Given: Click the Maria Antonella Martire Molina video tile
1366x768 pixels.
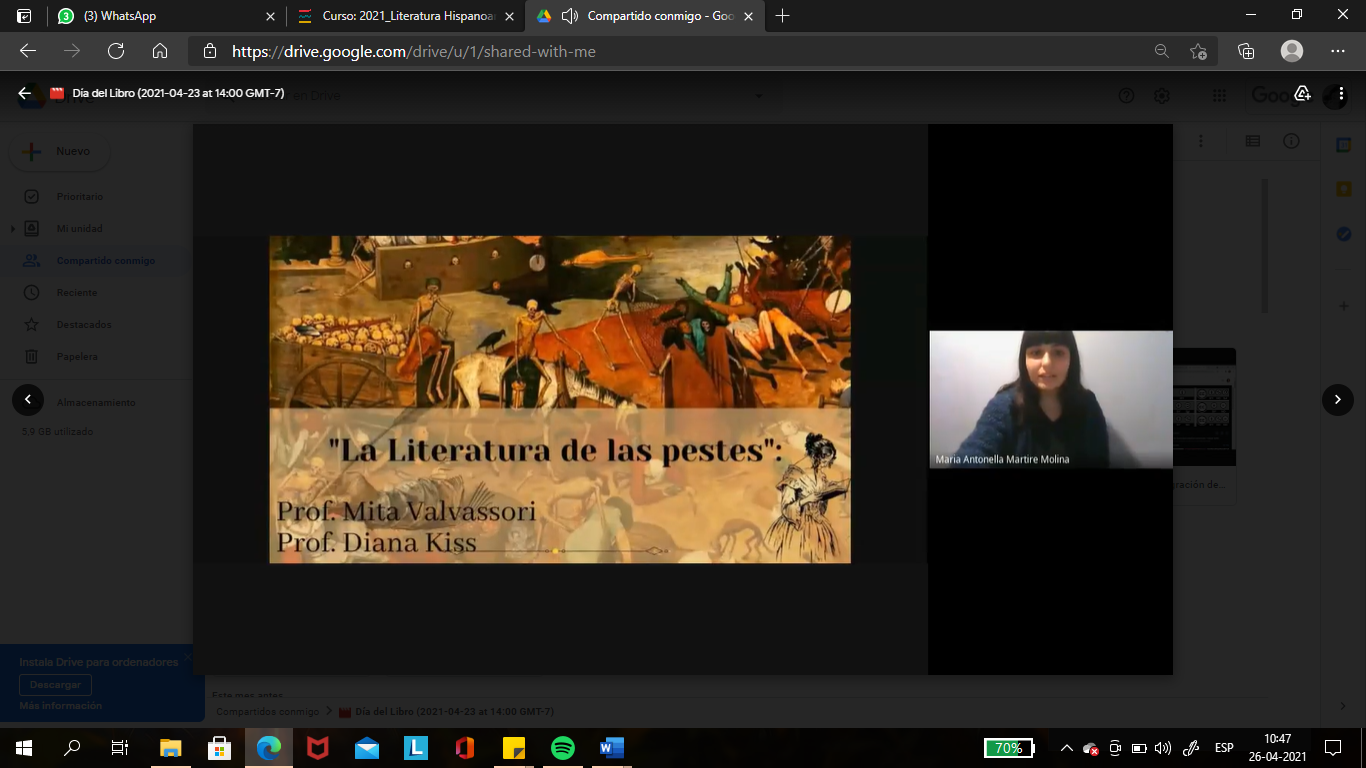Looking at the screenshot, I should (1051, 399).
